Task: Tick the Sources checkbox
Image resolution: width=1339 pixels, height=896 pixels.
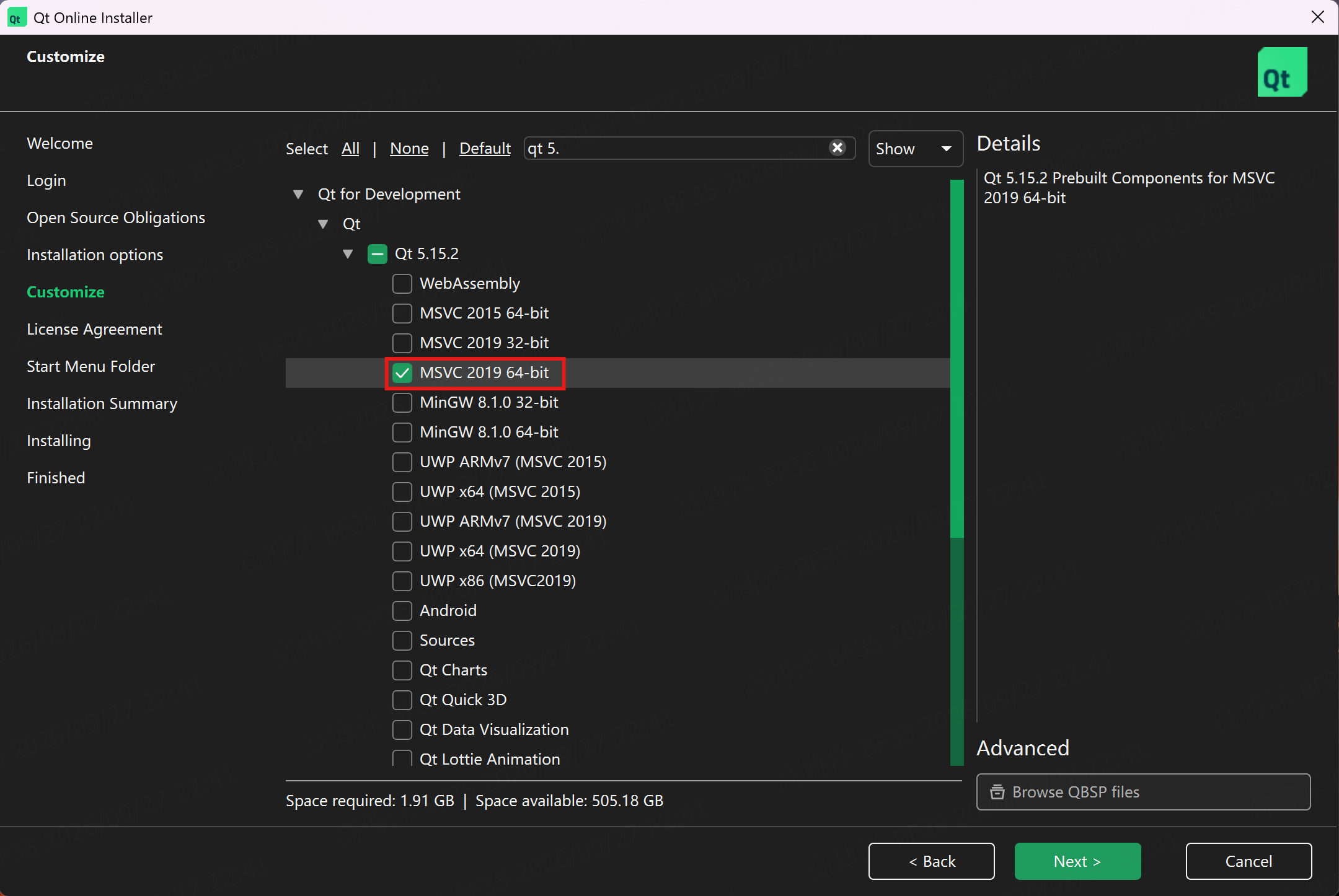Action: pos(402,641)
